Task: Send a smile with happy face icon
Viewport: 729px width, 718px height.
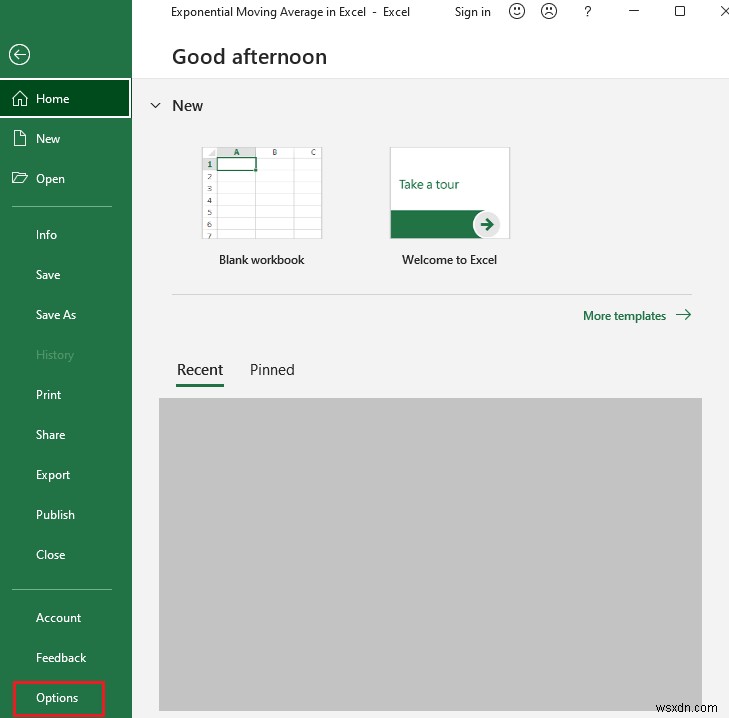Action: 517,11
